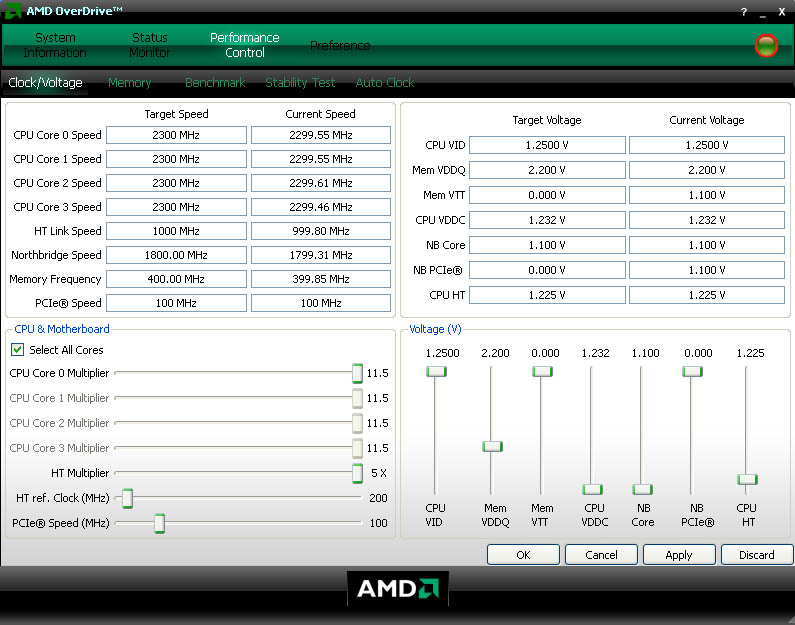This screenshot has height=625, width=795.
Task: Click the Target Speed column header
Action: [176, 114]
